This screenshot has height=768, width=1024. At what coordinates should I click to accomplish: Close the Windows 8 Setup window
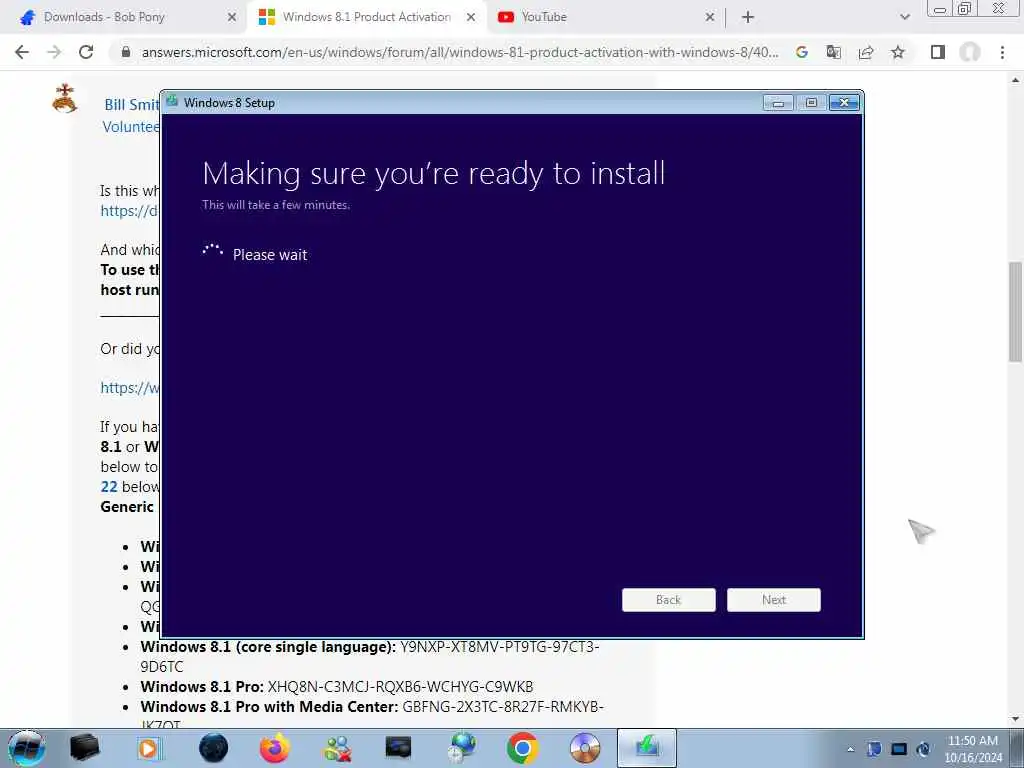[x=844, y=103]
